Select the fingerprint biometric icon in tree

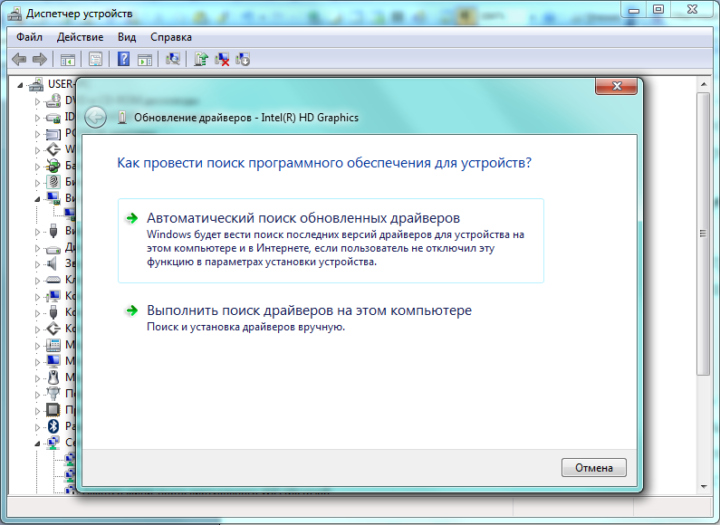pos(53,182)
